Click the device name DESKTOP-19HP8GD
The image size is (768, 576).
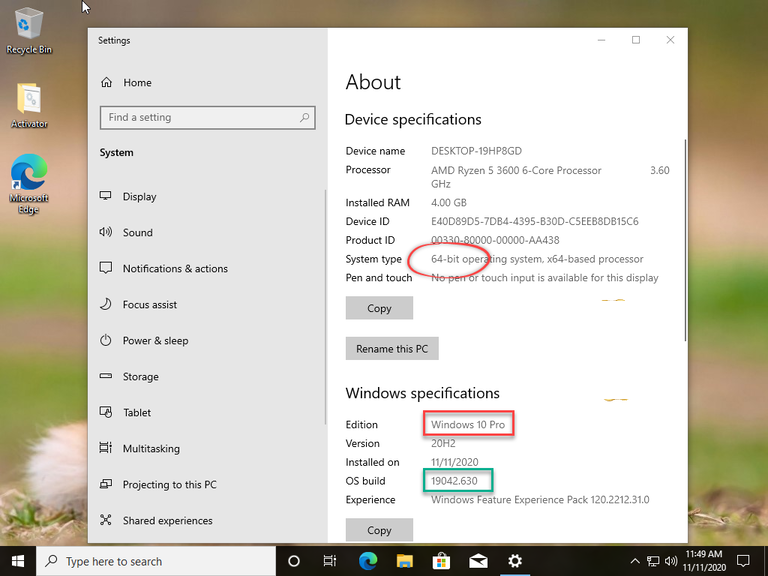(x=476, y=151)
